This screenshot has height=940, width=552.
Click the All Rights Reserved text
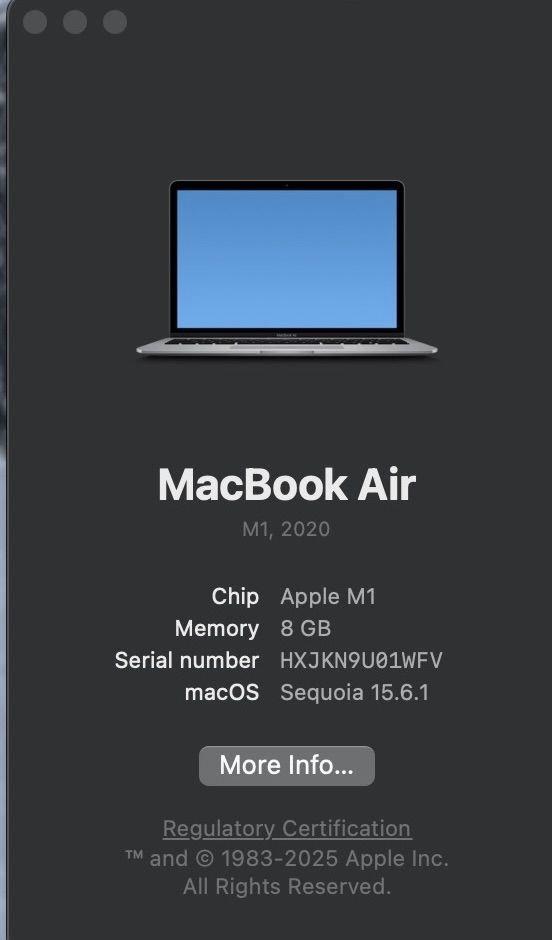click(286, 886)
